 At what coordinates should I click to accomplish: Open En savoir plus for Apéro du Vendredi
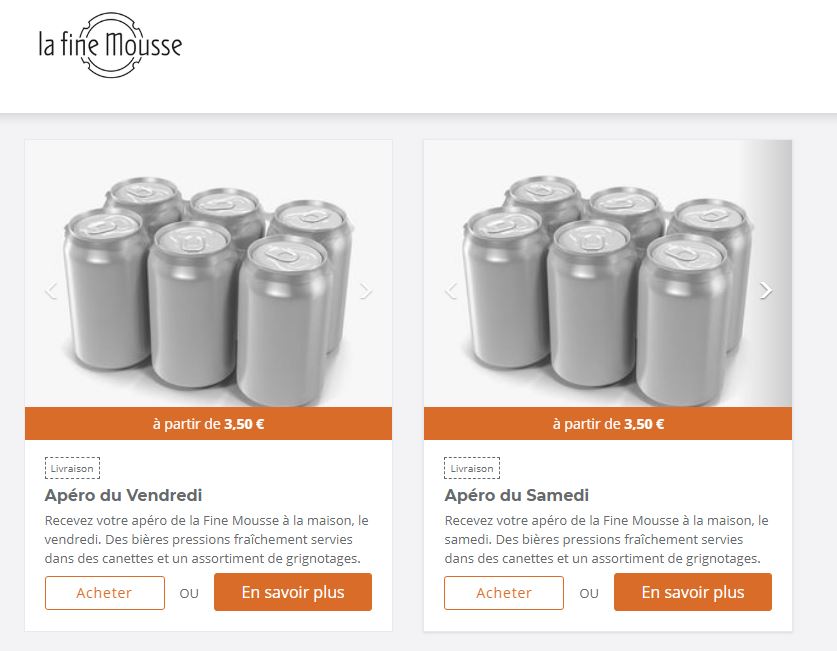coord(293,592)
